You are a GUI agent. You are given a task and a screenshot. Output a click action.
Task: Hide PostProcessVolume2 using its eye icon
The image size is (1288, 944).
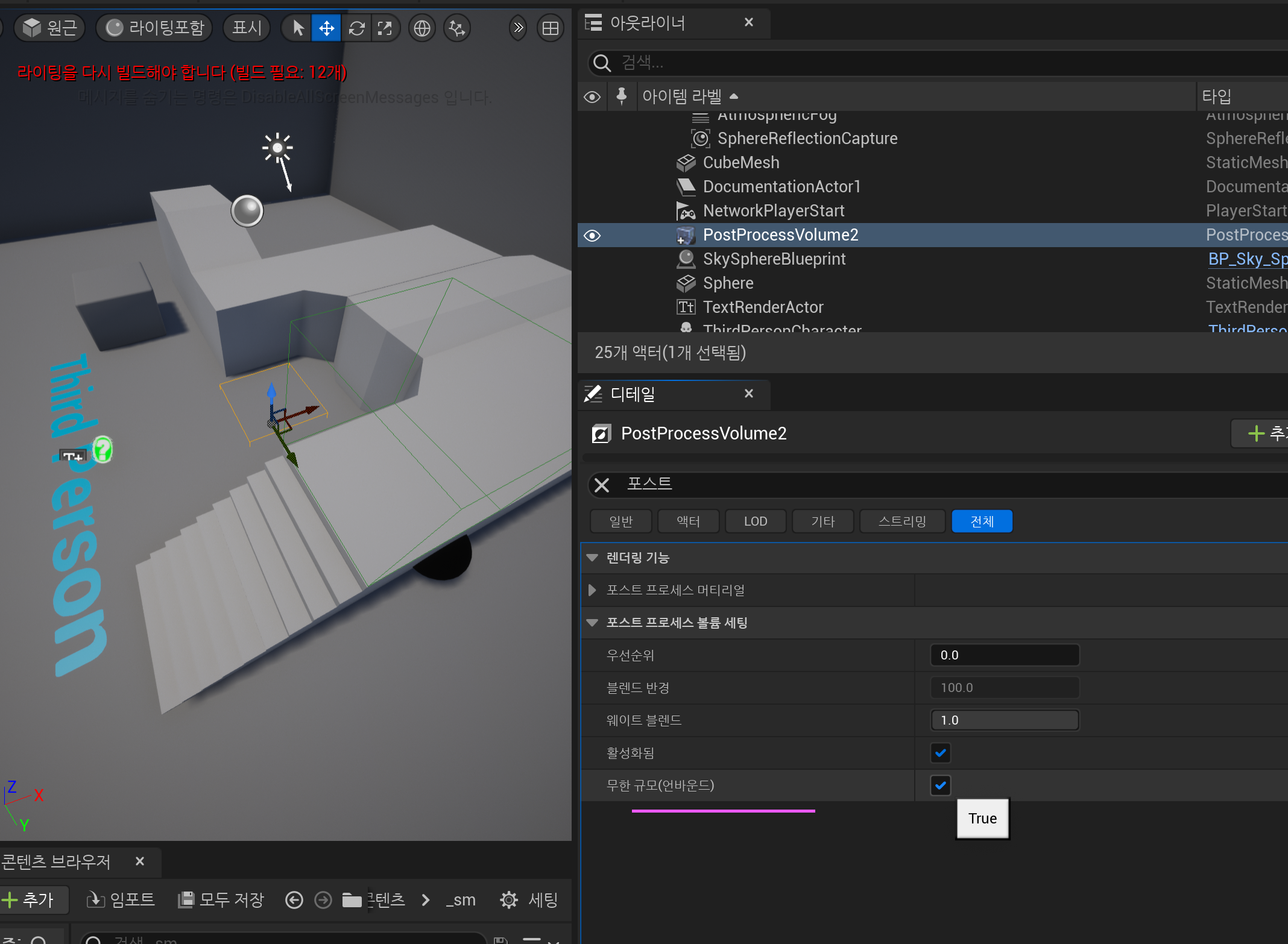pyautogui.click(x=592, y=235)
